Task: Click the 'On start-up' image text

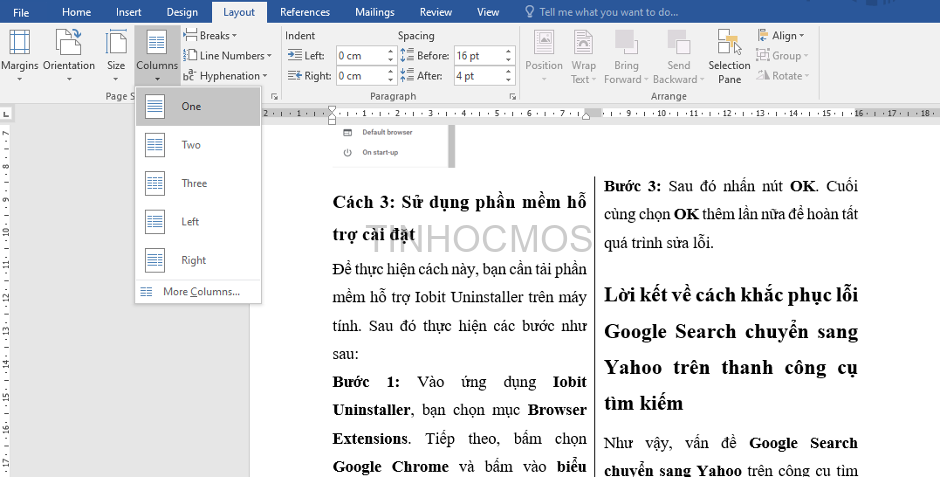Action: point(380,152)
